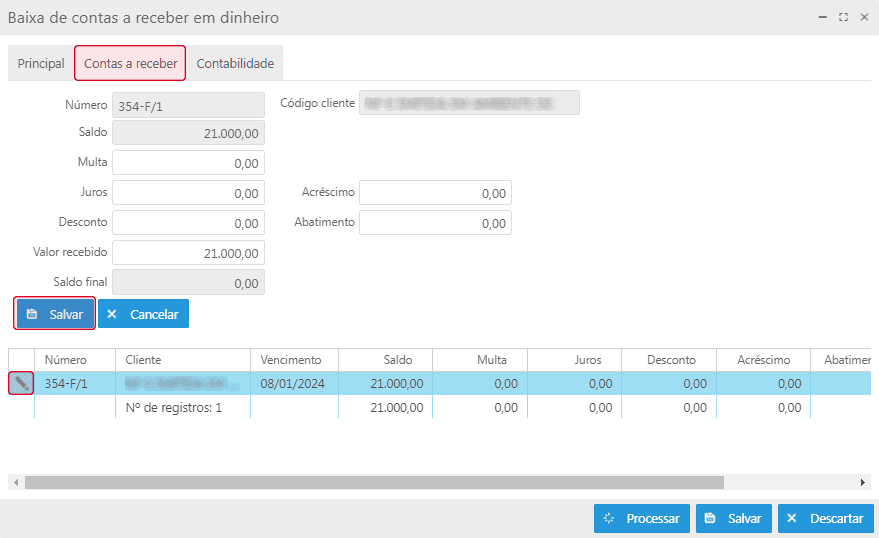Click the Processar button
879x538 pixels.
click(x=641, y=519)
